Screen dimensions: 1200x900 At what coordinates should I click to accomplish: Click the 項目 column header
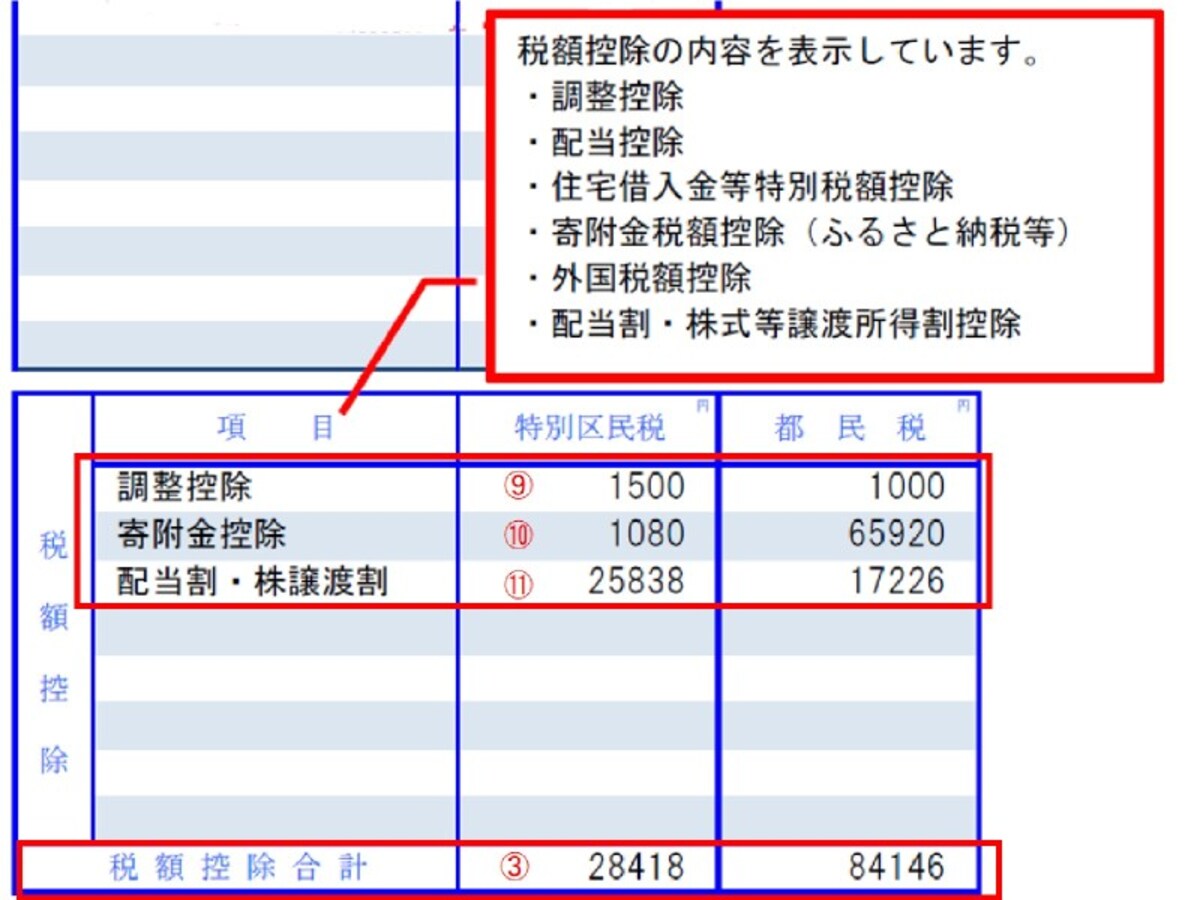(x=275, y=428)
